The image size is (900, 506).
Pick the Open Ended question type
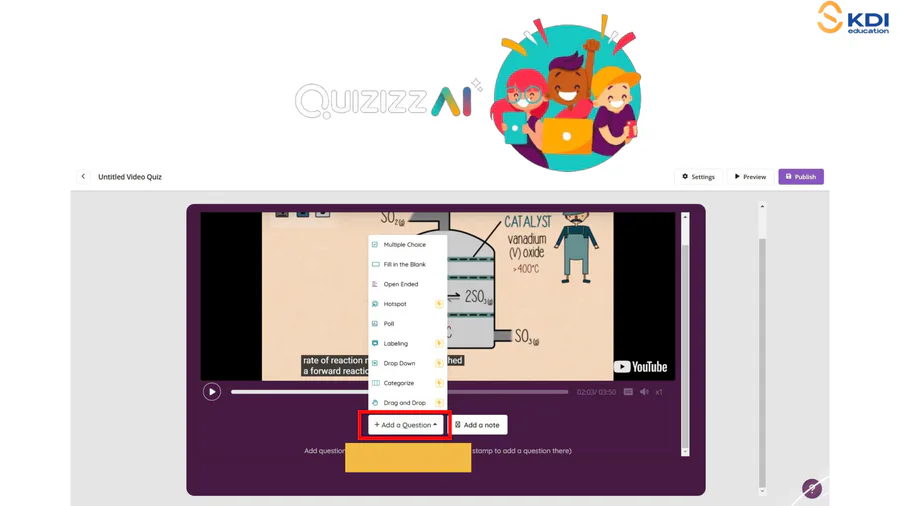400,284
